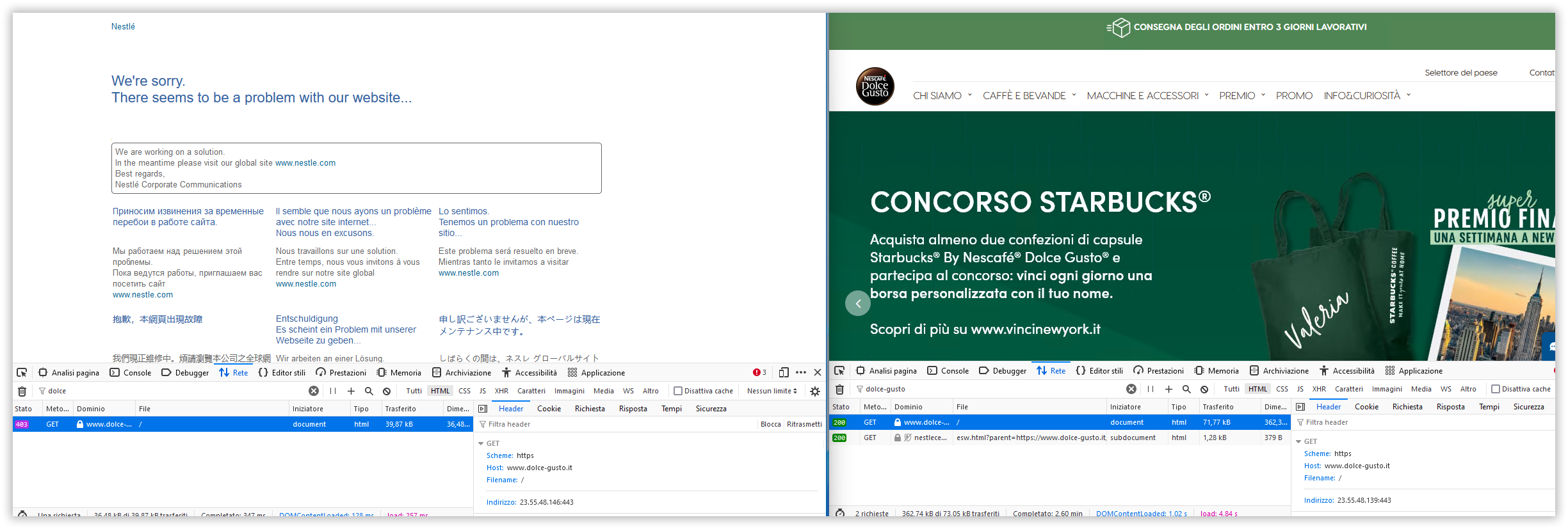Open network search magnifier in right window devtools
This screenshot has height=529, width=1568.
click(x=1186, y=389)
